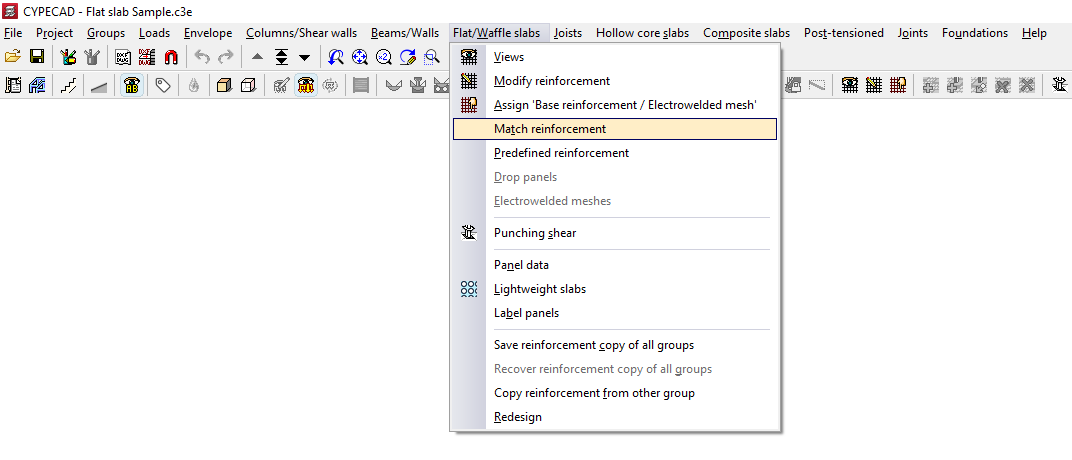Go up a group with up triangle

click(257, 57)
